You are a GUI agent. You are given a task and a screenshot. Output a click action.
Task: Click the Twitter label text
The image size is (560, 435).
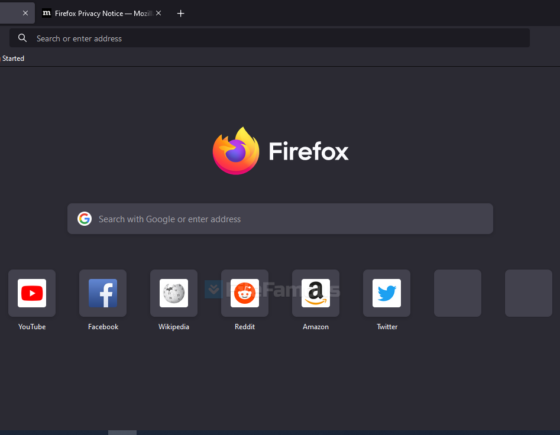[387, 326]
